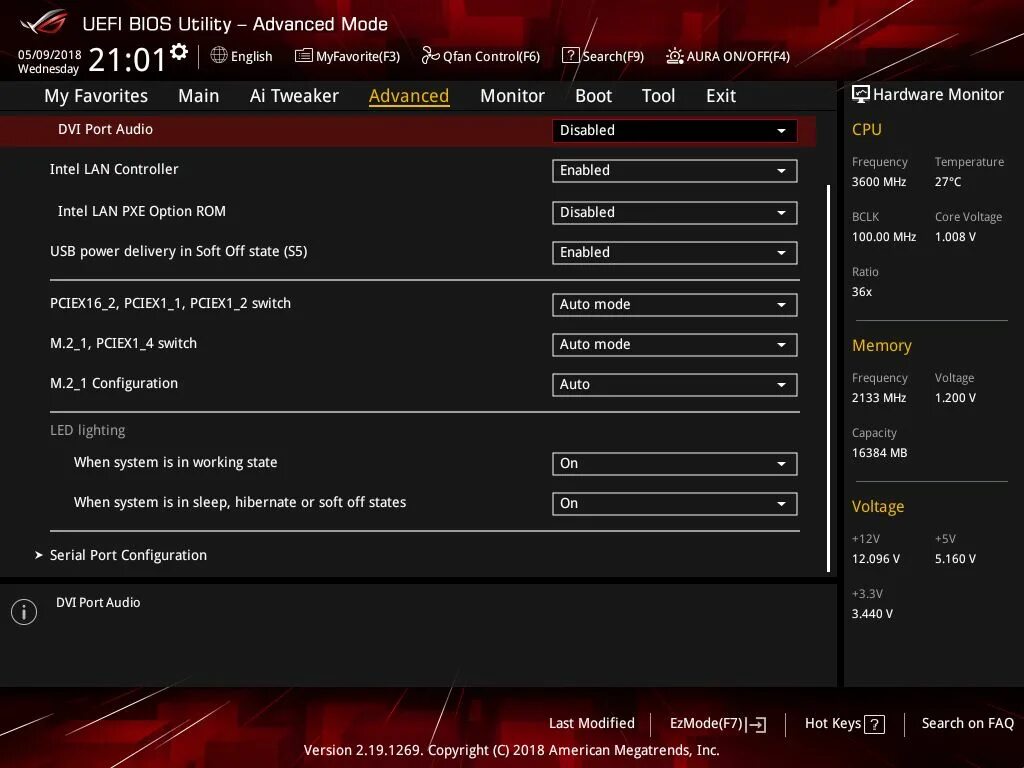This screenshot has height=768, width=1024.
Task: Open PCIEX16_2 switch Auto mode dropdown
Action: tap(675, 304)
